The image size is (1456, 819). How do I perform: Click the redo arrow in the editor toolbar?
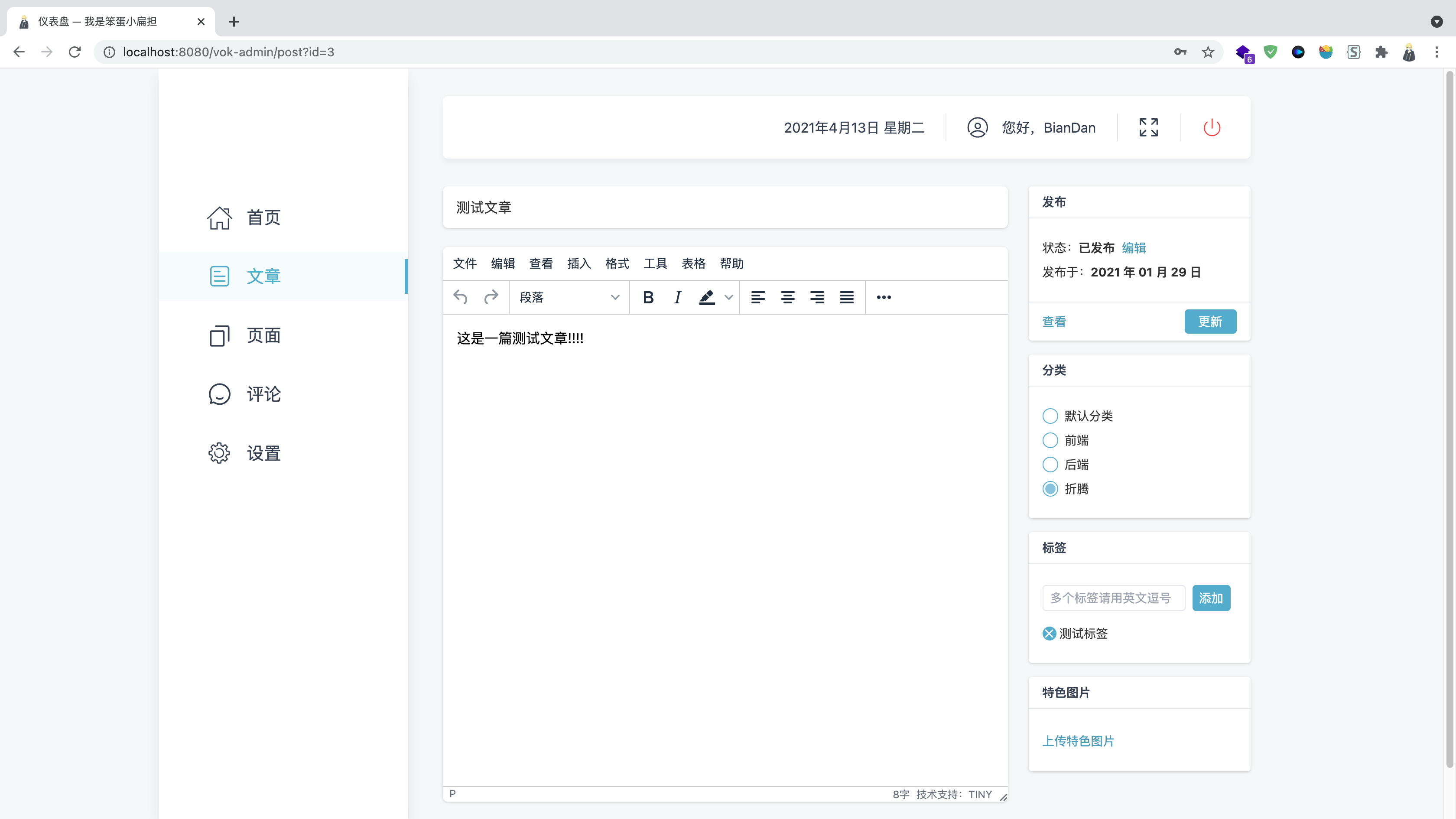(491, 297)
